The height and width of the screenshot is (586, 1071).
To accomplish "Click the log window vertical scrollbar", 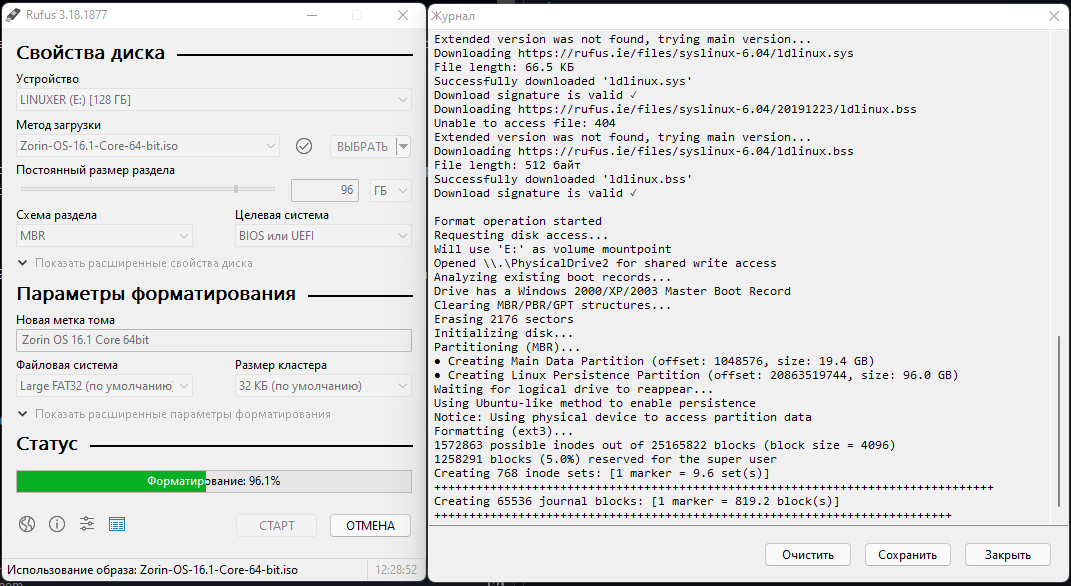I will (1060, 421).
